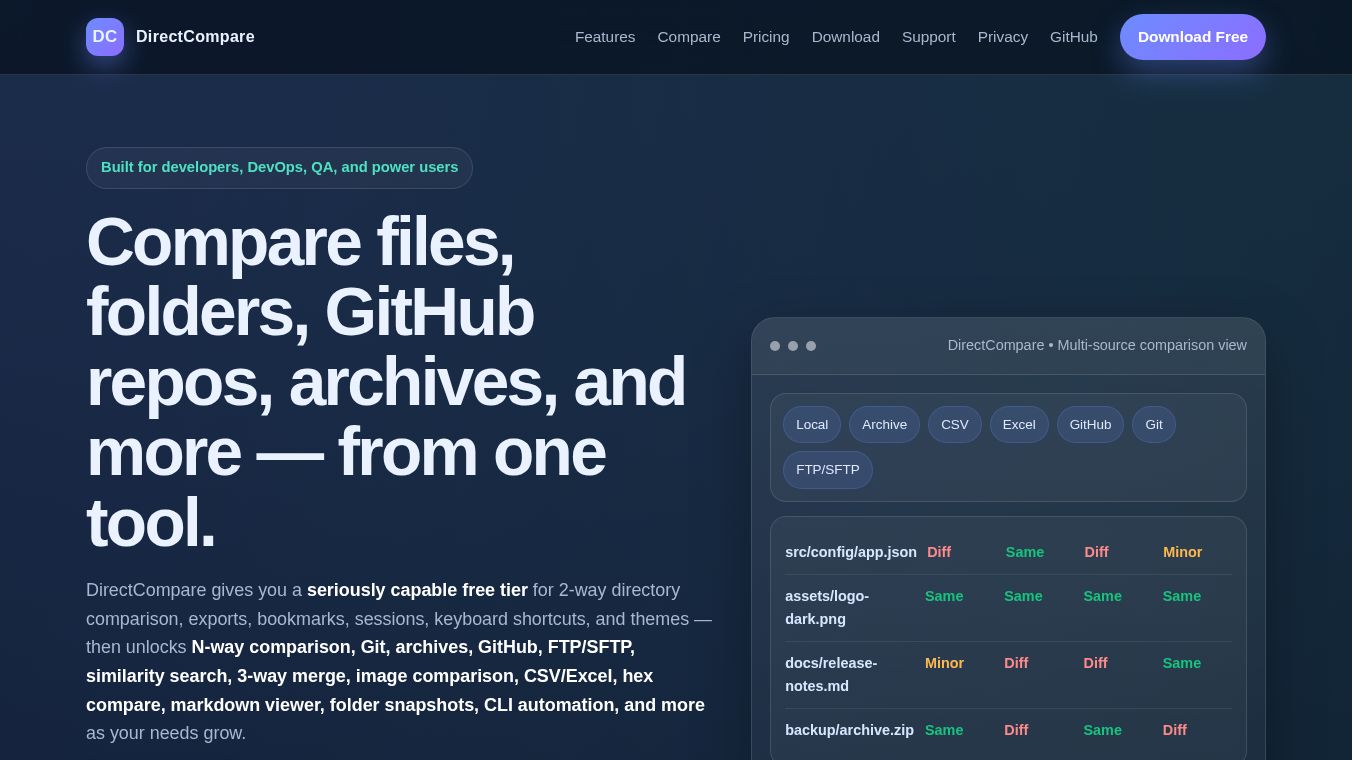Click the DC logo icon
The image size is (1352, 760).
(x=105, y=37)
